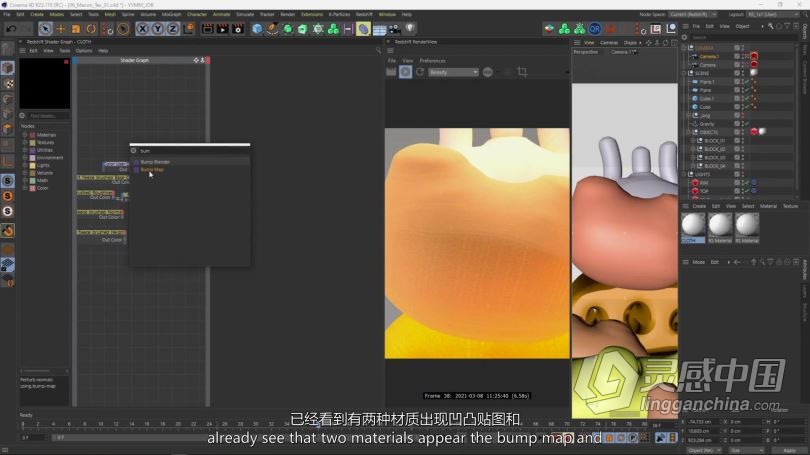Viewport: 810px width, 455px height.
Task: Select the Cube.1 object in Object Manager
Action: 706,99
